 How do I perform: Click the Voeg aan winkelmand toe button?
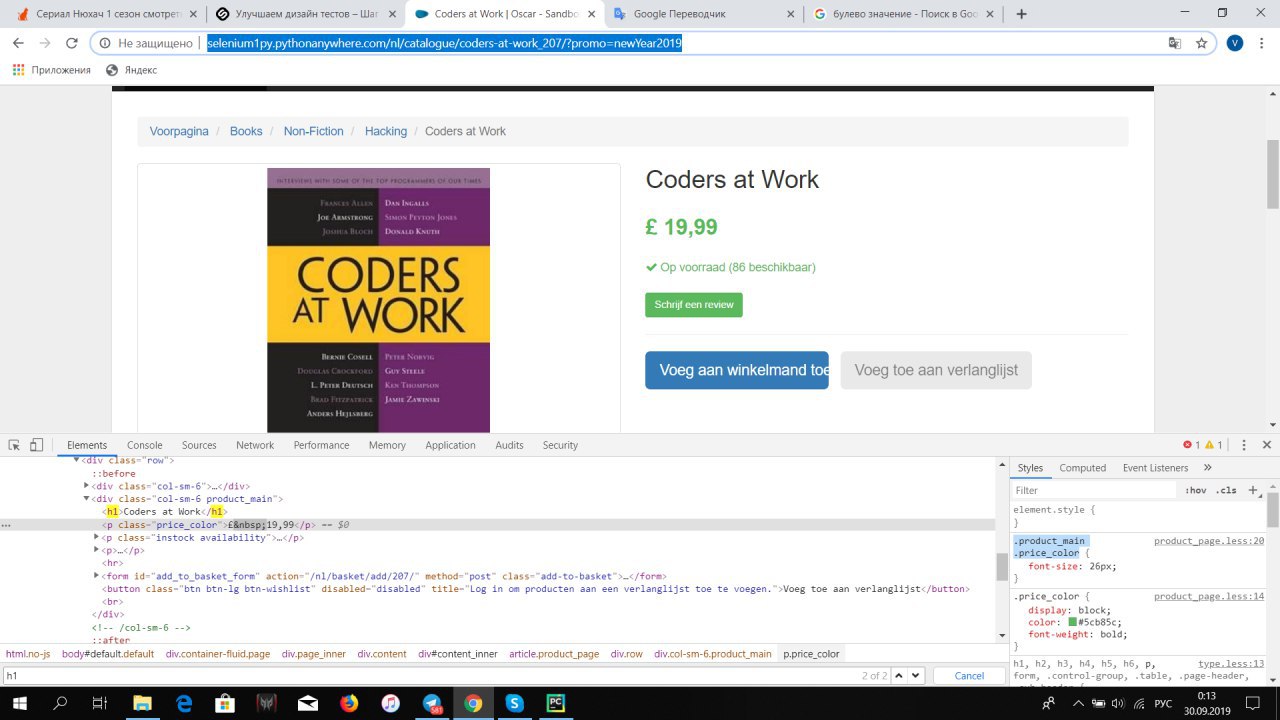point(737,370)
